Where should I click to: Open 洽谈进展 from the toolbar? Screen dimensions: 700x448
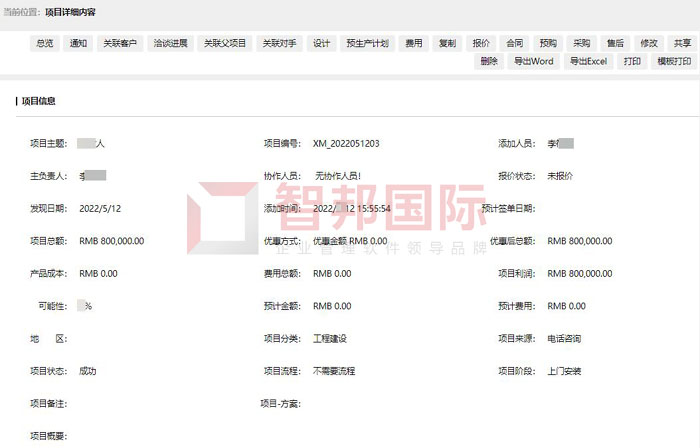170,44
